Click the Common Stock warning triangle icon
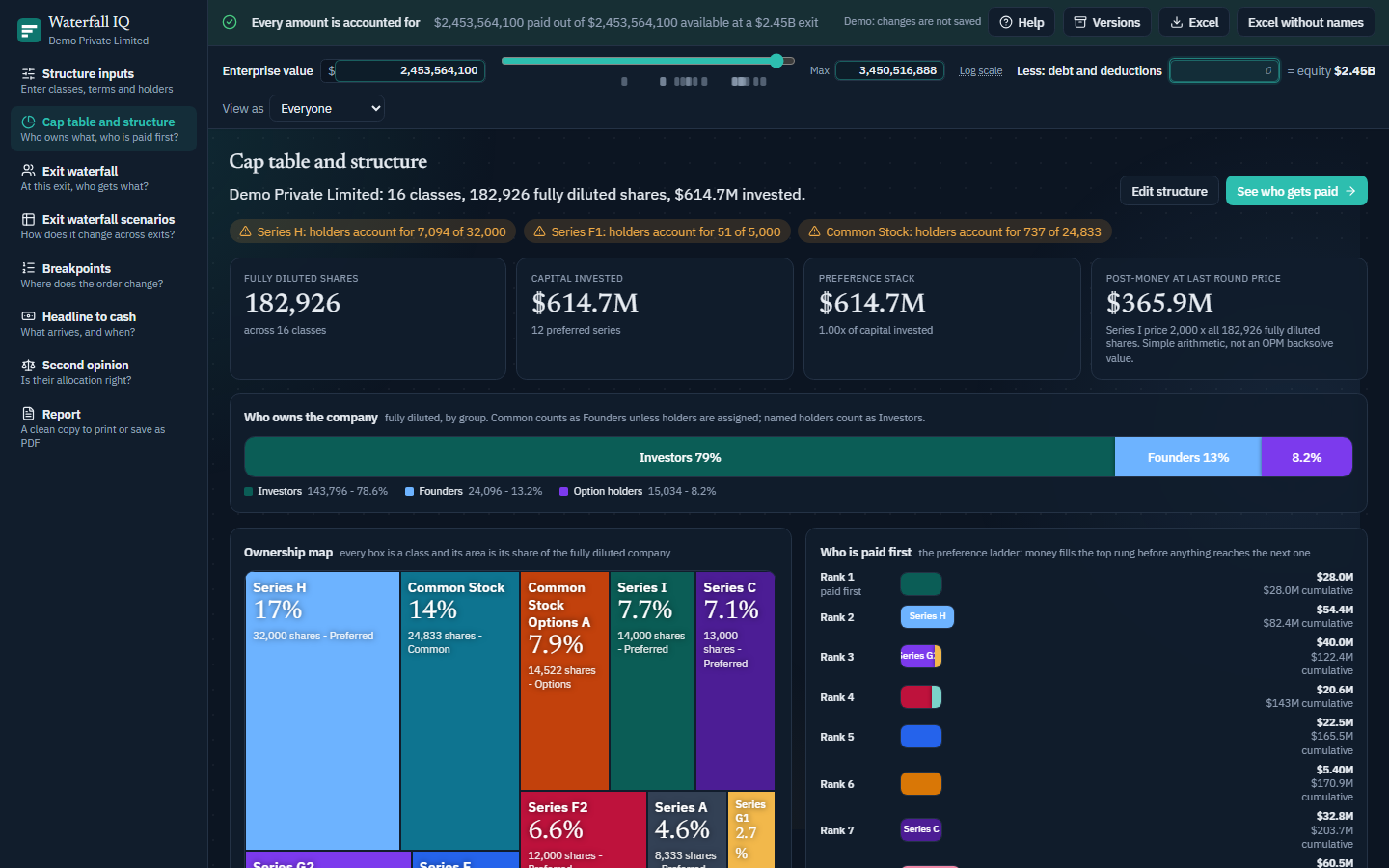1389x868 pixels. pos(814,231)
